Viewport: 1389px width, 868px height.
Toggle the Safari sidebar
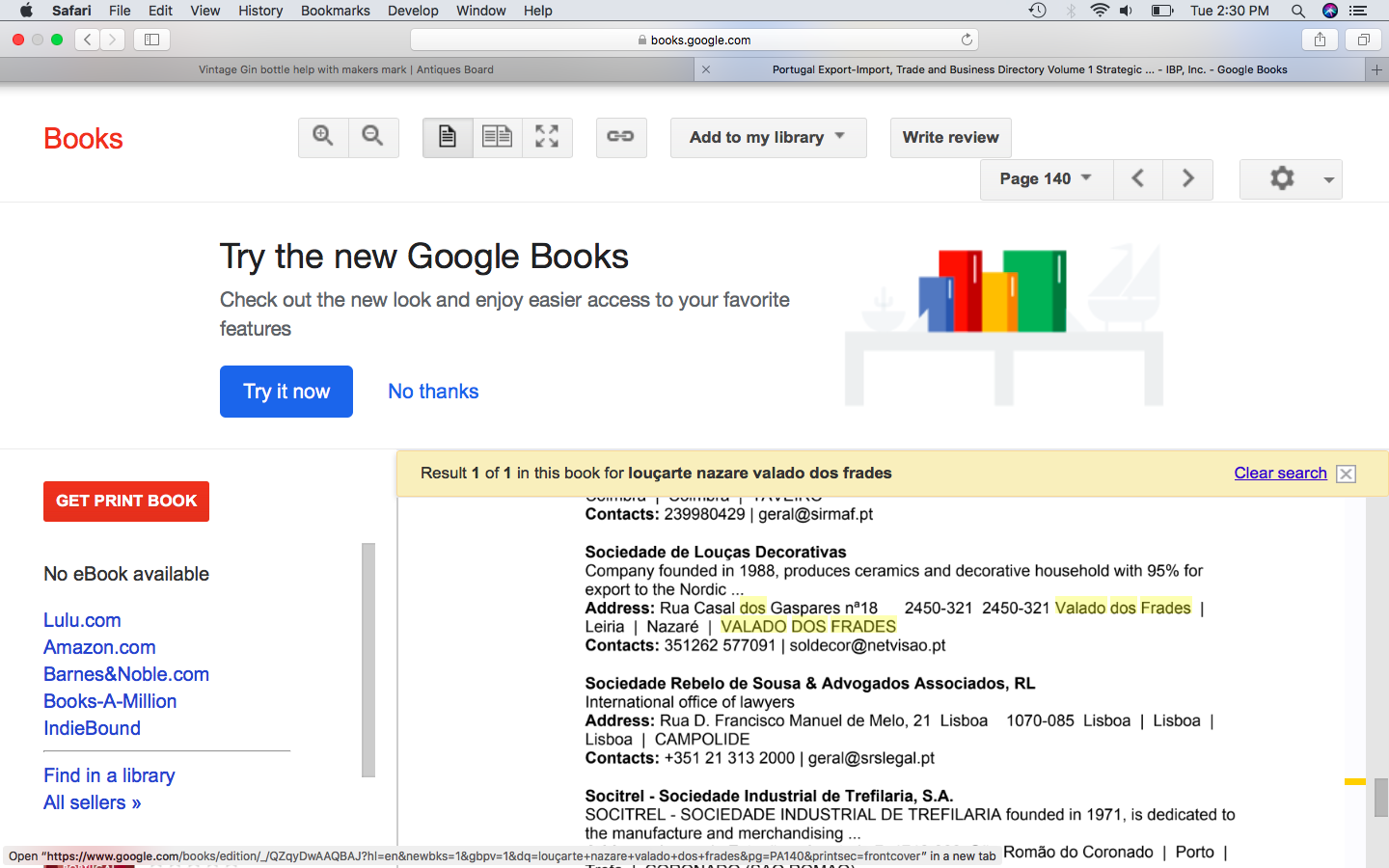pos(152,40)
